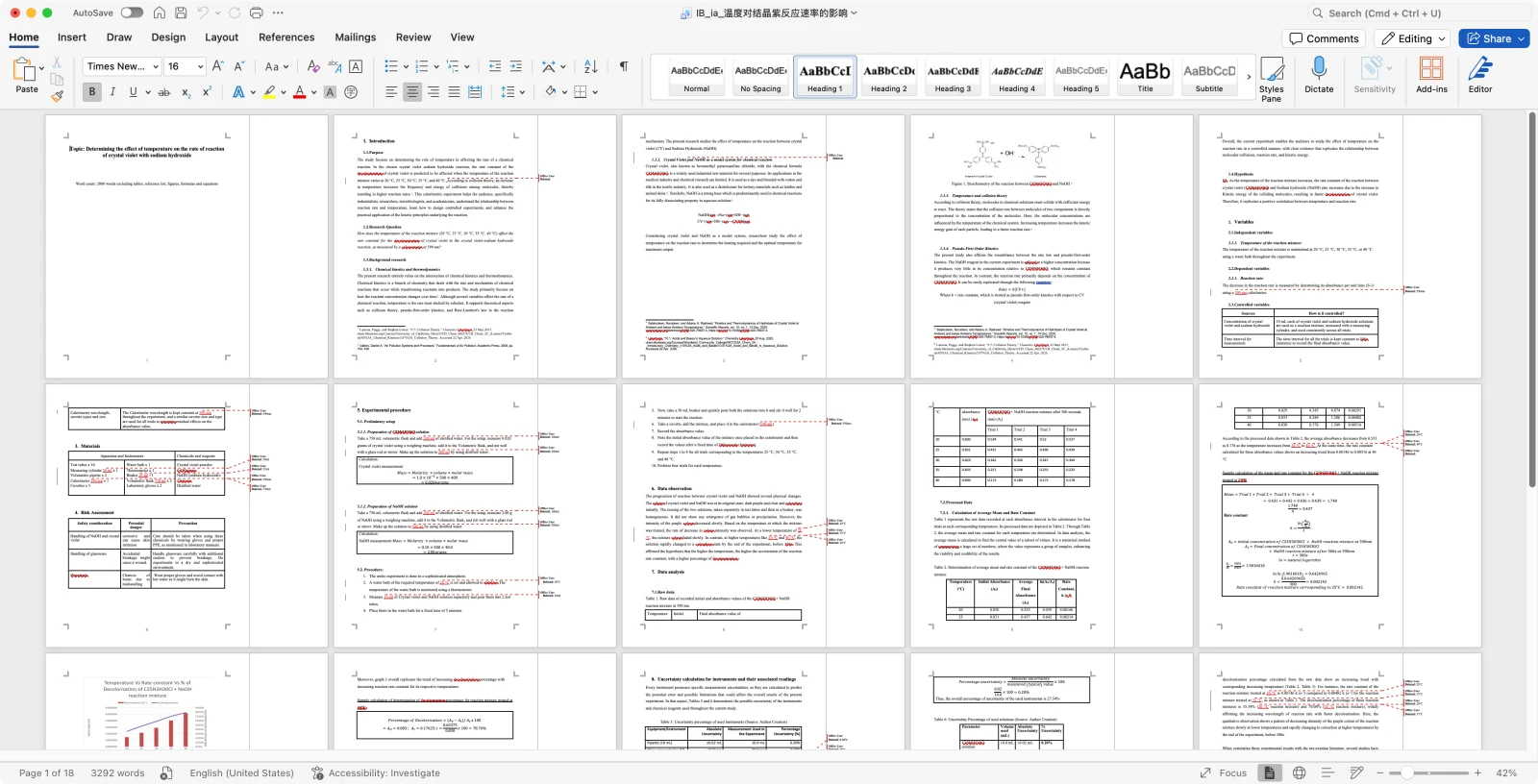Switch to the Design tab

click(x=168, y=37)
